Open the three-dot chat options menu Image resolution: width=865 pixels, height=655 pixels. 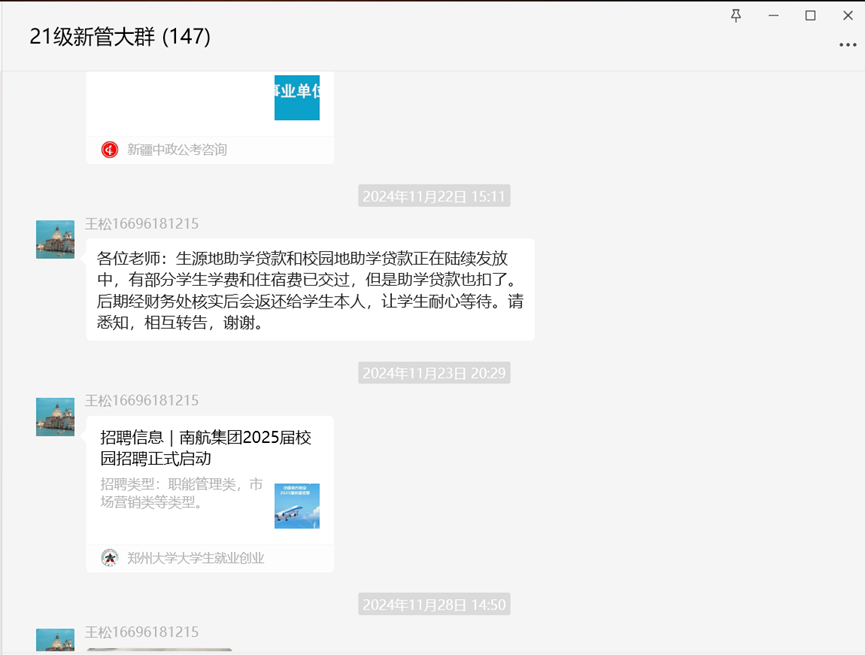point(847,45)
